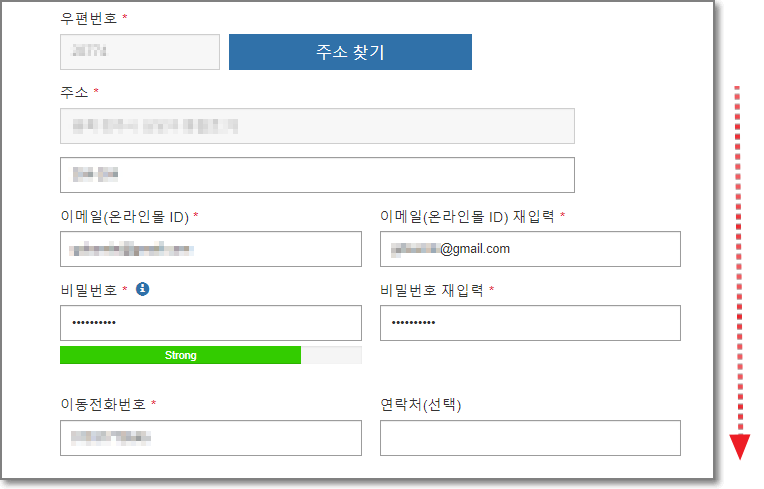Click the 이동전화번호 mobile number field
Viewport: 764px width, 489px height.
pos(210,438)
